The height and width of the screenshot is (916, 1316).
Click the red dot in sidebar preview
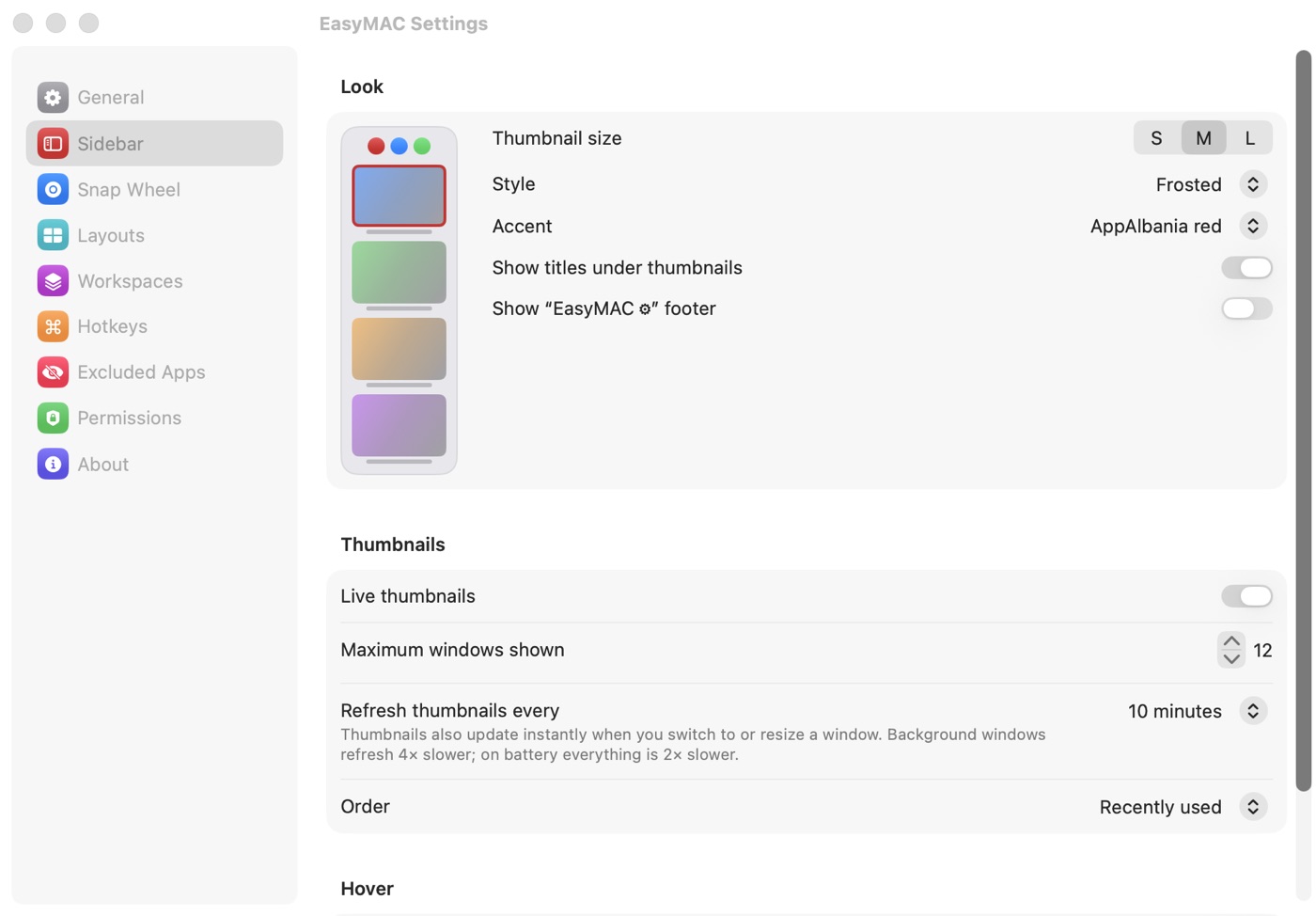coord(376,146)
